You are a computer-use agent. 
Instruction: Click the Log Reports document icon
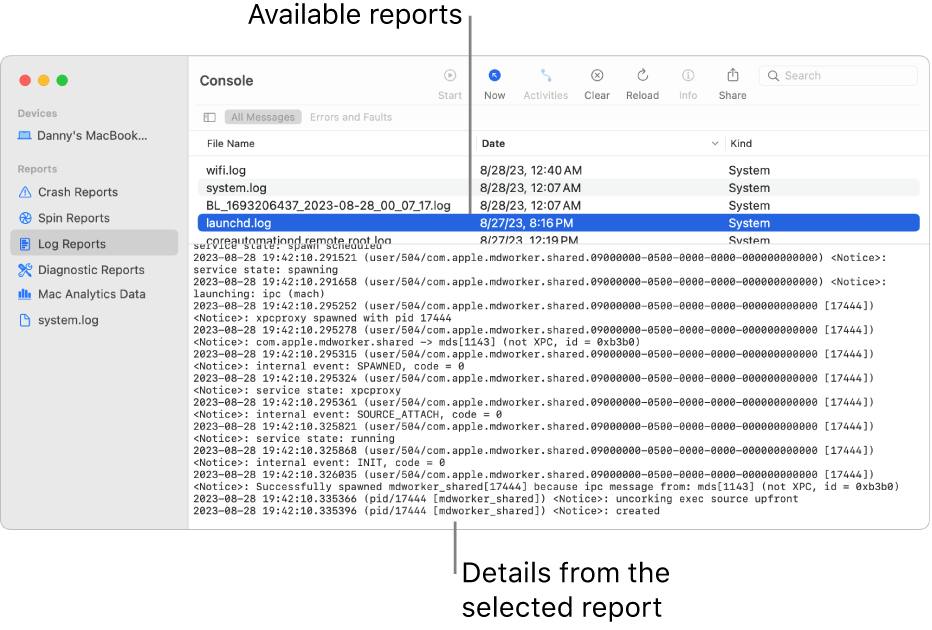click(x=25, y=244)
